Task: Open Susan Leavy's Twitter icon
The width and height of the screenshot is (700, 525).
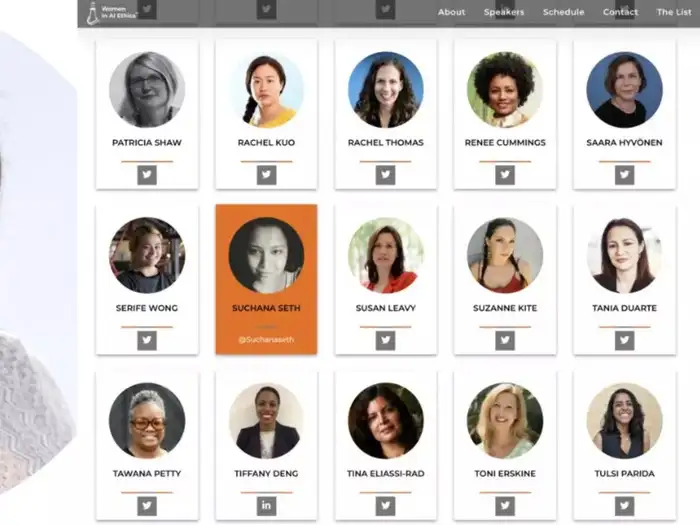Action: [x=386, y=341]
